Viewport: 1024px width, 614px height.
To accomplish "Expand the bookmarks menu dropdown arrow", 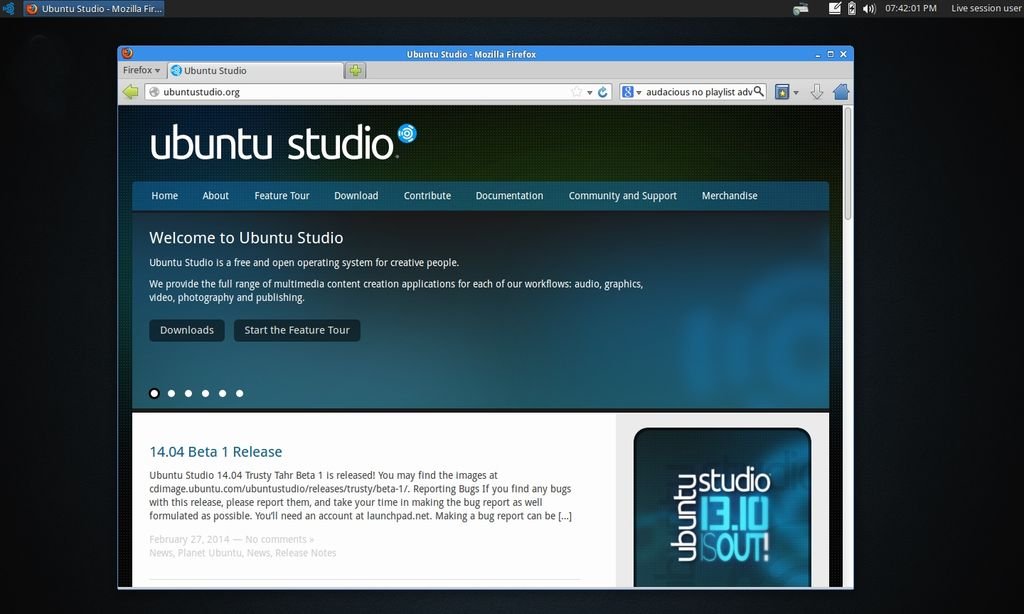I will 796,92.
